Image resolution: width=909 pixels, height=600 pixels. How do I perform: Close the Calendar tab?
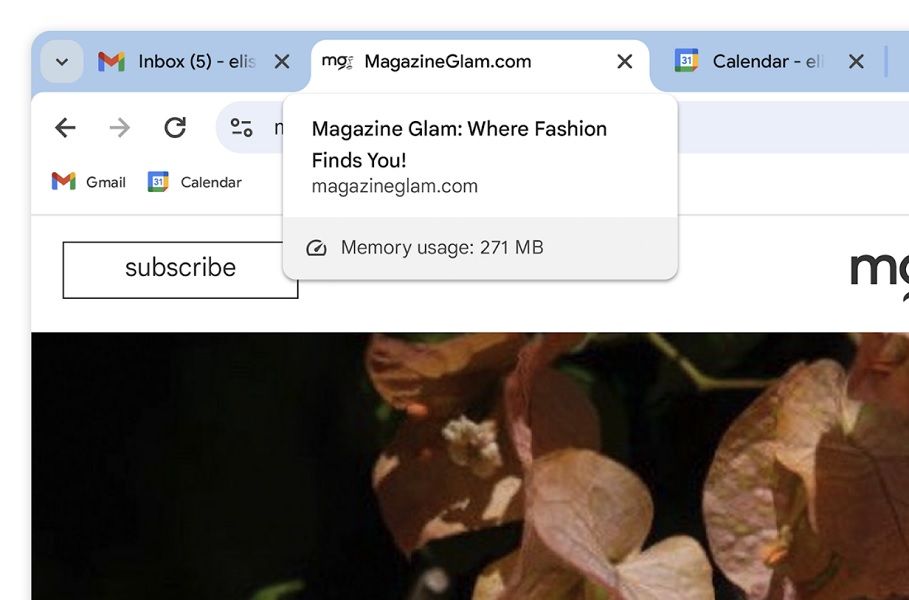click(x=856, y=61)
